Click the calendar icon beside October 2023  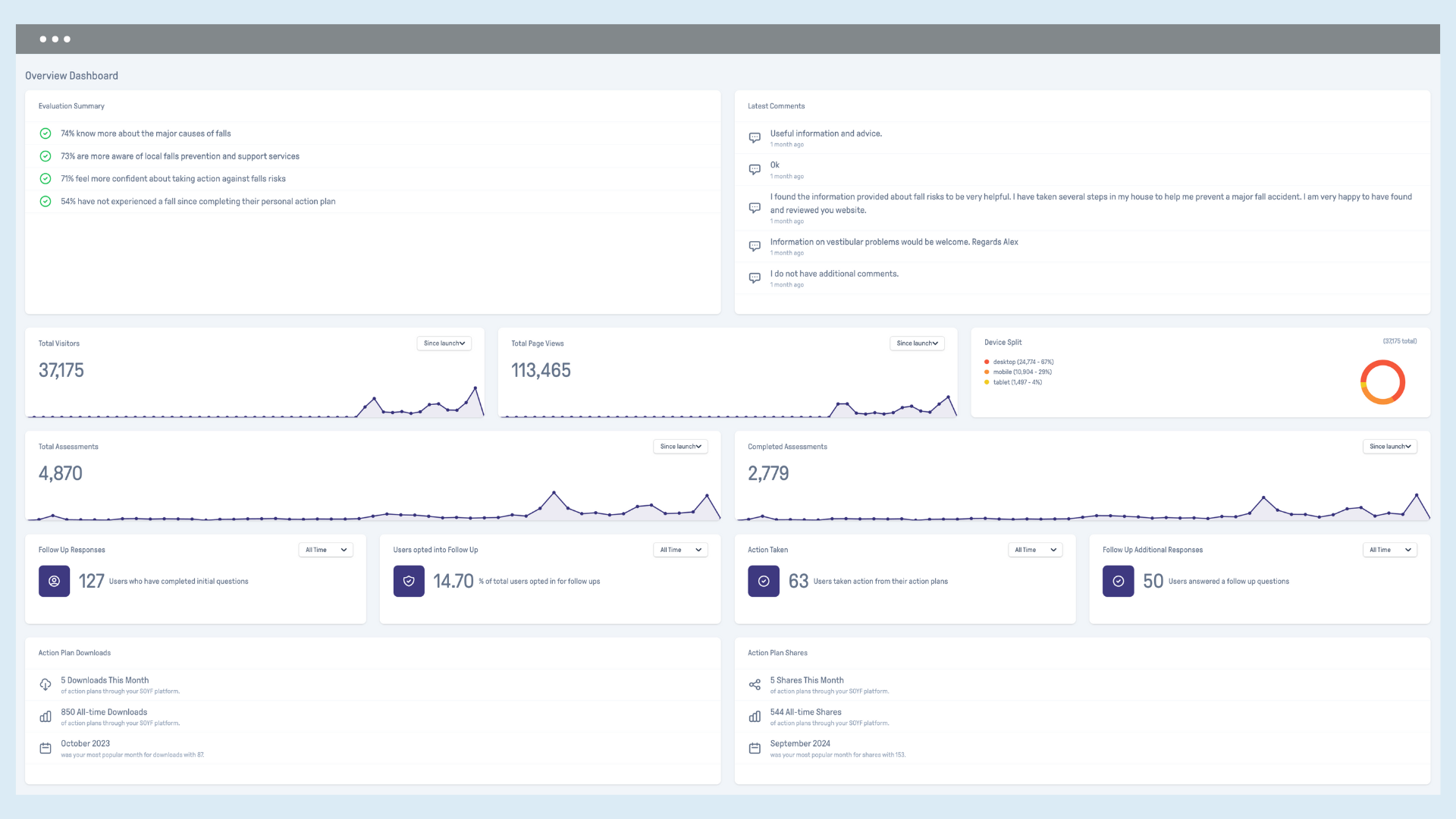tap(45, 748)
